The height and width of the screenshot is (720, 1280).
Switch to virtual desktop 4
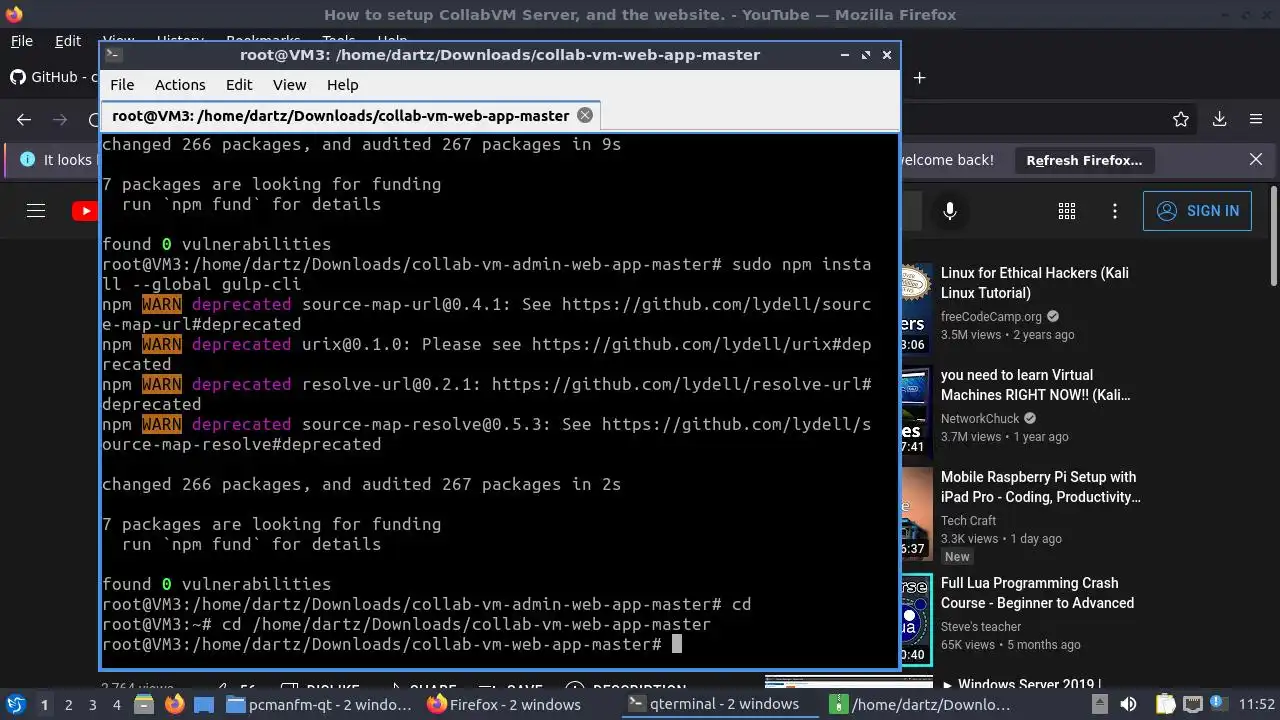(116, 705)
